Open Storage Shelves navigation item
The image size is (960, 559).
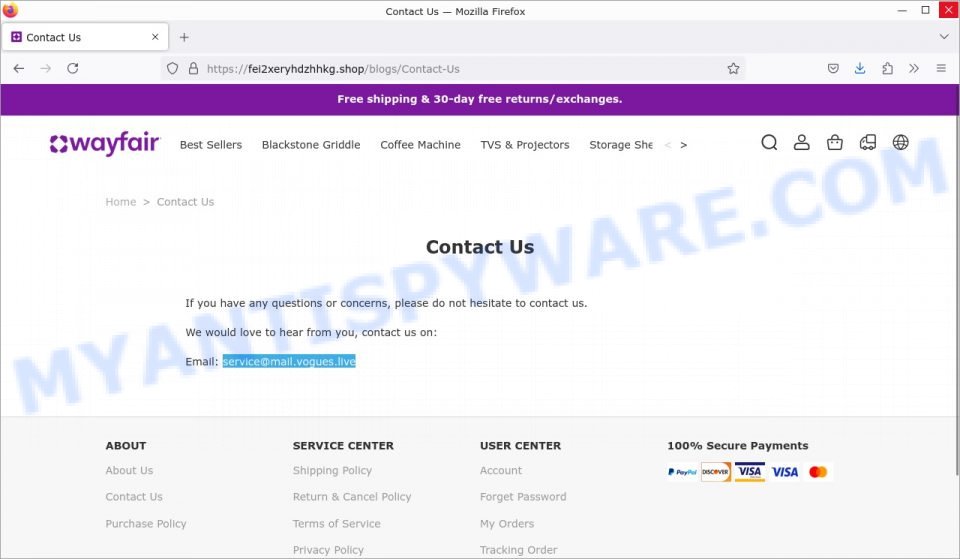(621, 145)
